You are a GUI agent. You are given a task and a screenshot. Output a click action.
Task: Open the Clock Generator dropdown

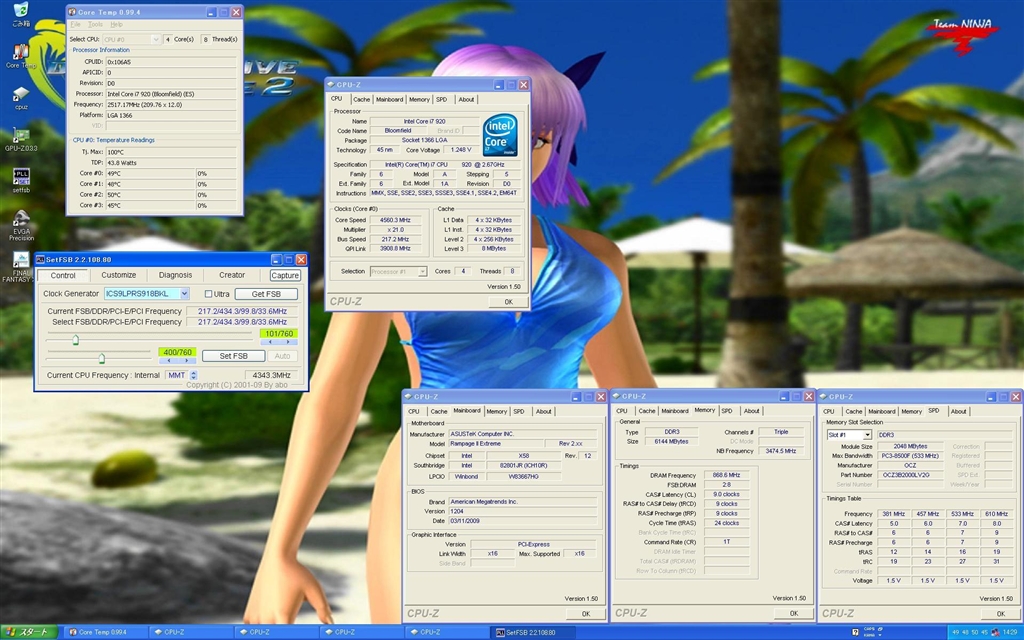click(184, 294)
